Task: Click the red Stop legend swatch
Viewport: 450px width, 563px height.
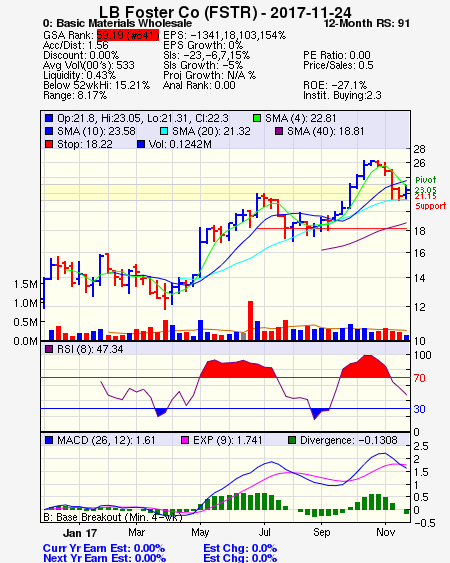Action: click(49, 144)
